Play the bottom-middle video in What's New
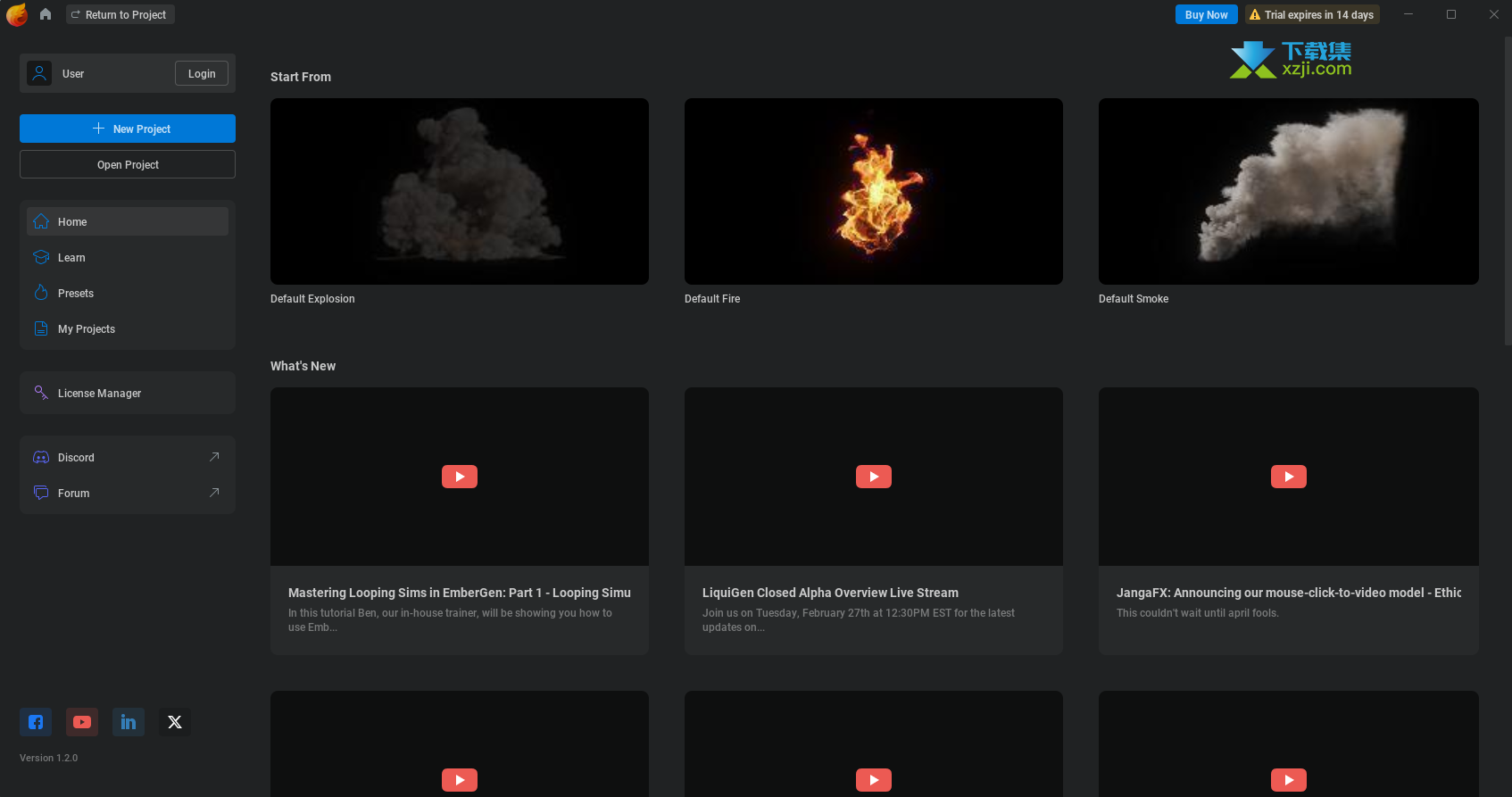Image resolution: width=1512 pixels, height=797 pixels. pyautogui.click(x=874, y=780)
